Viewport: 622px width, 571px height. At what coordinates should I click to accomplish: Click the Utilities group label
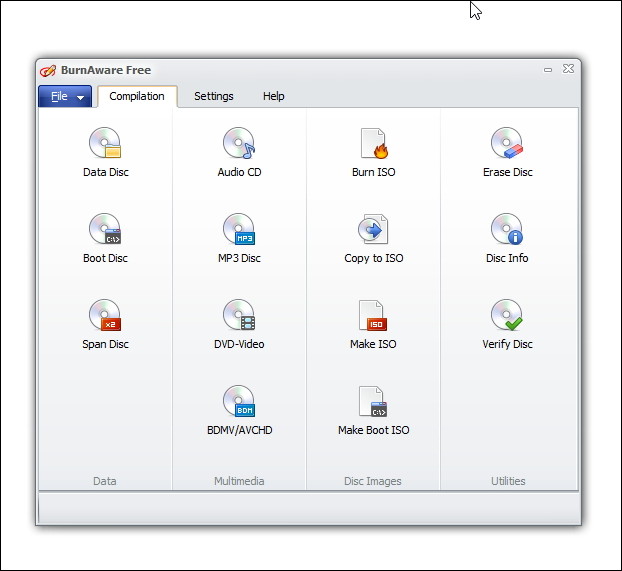(508, 481)
